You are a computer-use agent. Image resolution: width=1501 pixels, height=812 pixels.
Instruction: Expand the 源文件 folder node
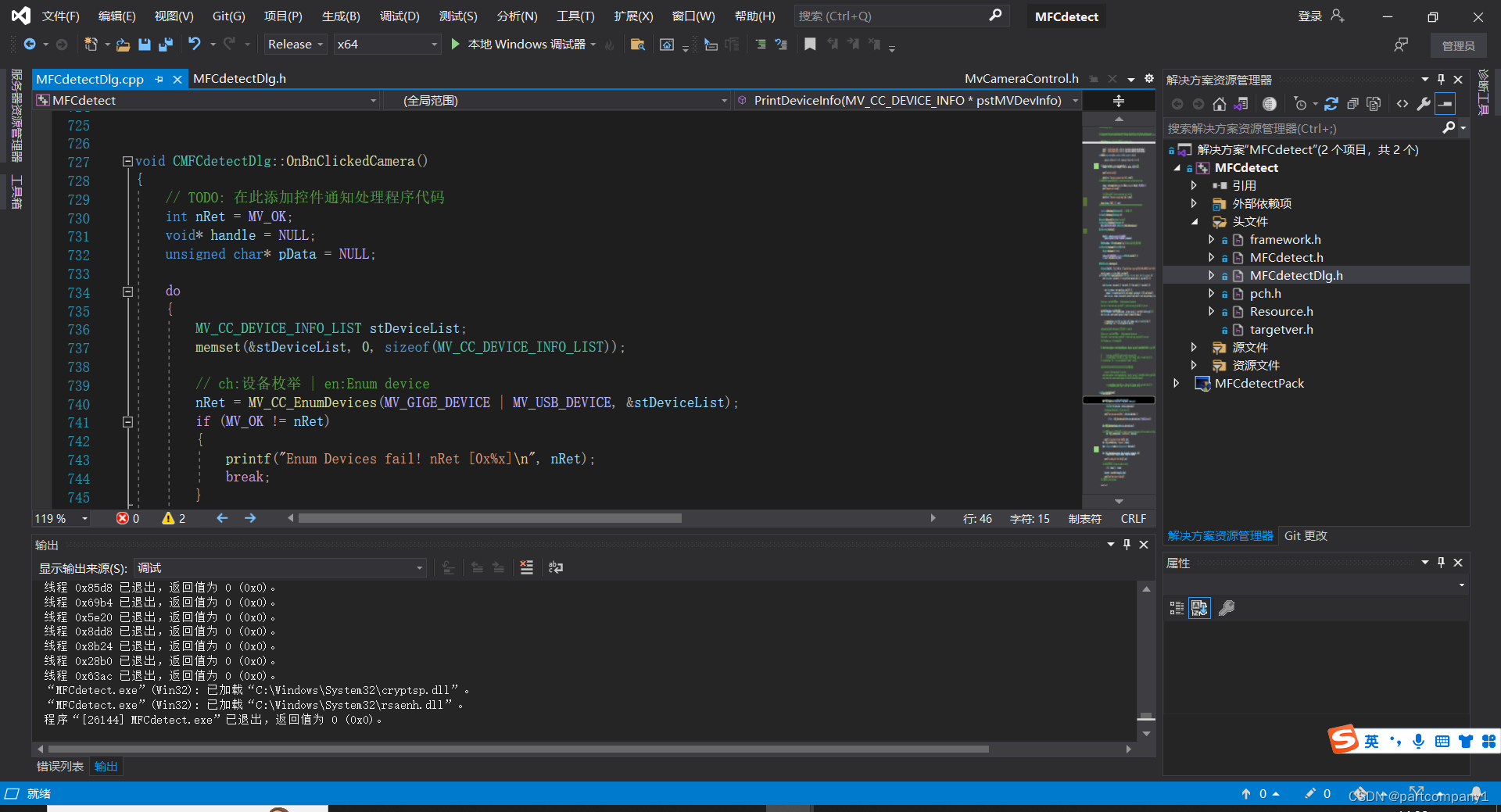click(1194, 347)
